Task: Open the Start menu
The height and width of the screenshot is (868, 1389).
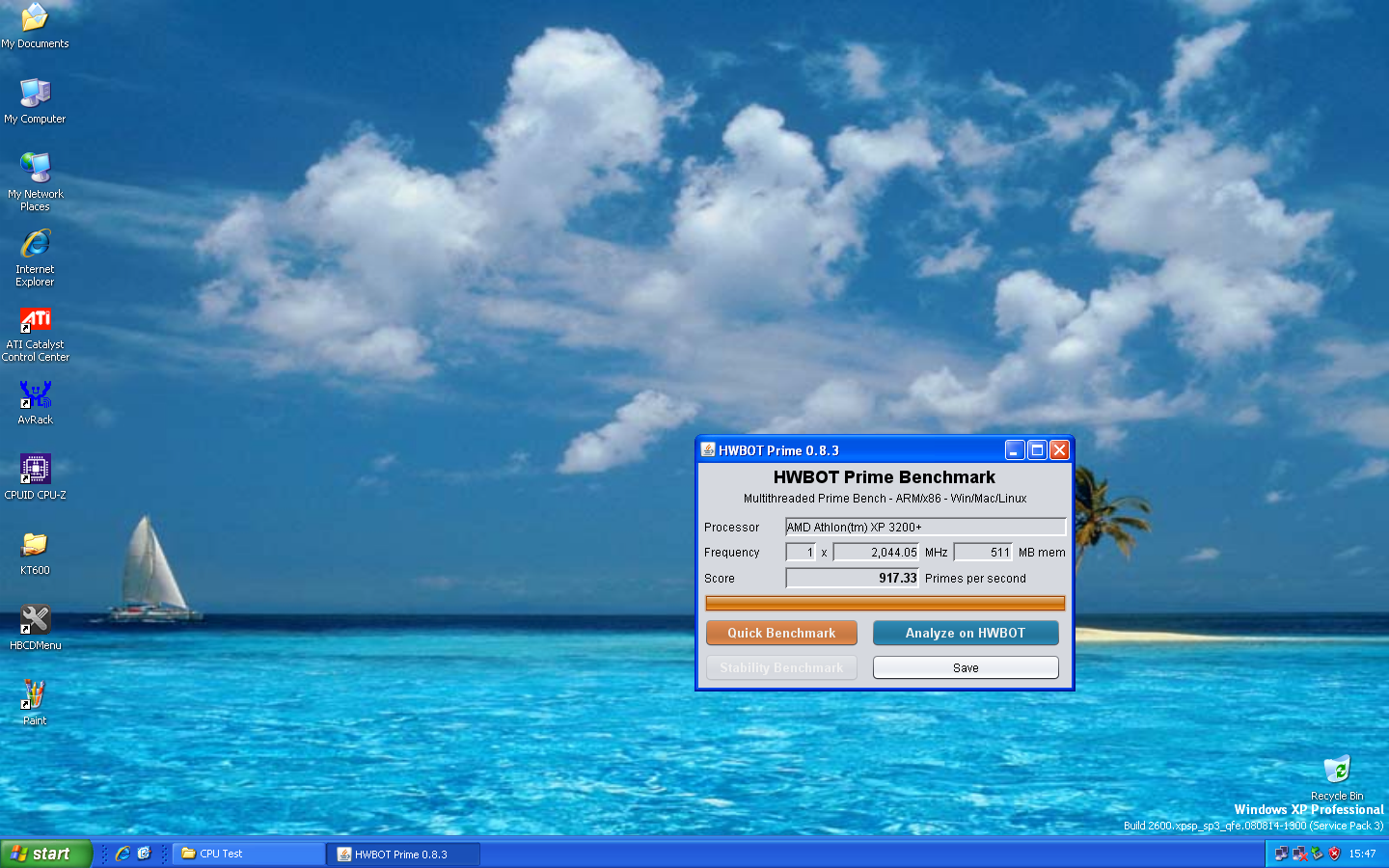Action: tap(45, 854)
